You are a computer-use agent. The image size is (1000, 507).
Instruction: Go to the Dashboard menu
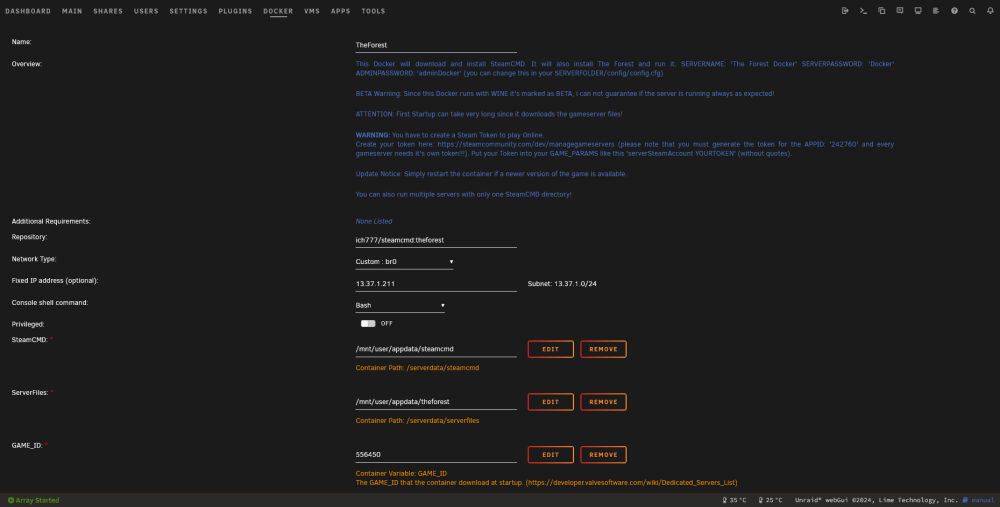(28, 11)
